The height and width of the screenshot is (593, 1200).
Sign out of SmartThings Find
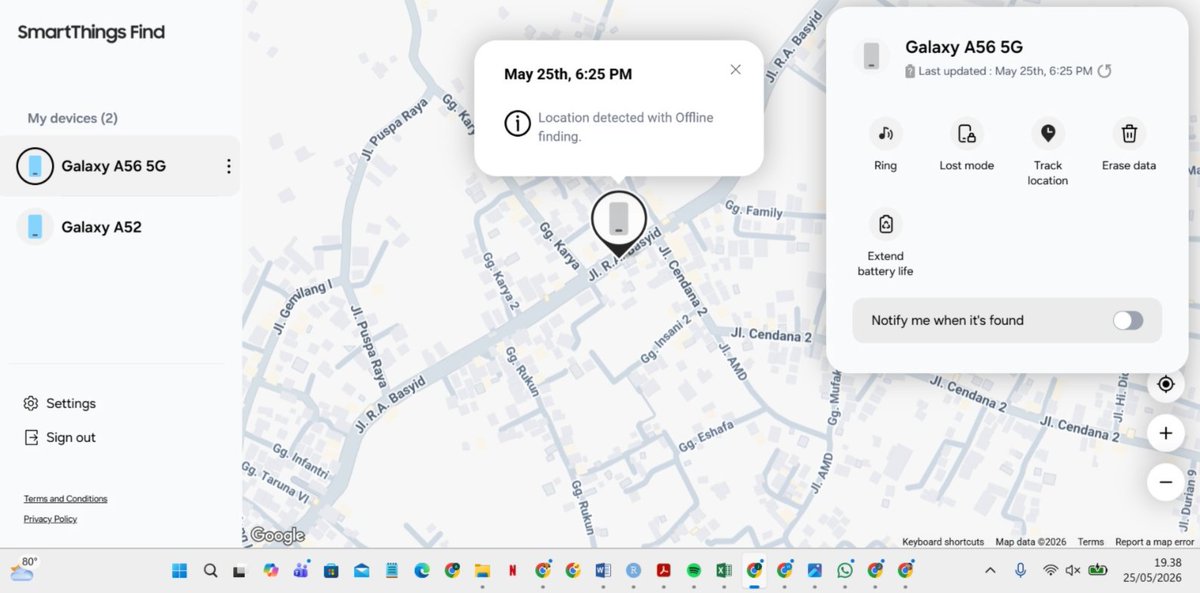coord(60,437)
